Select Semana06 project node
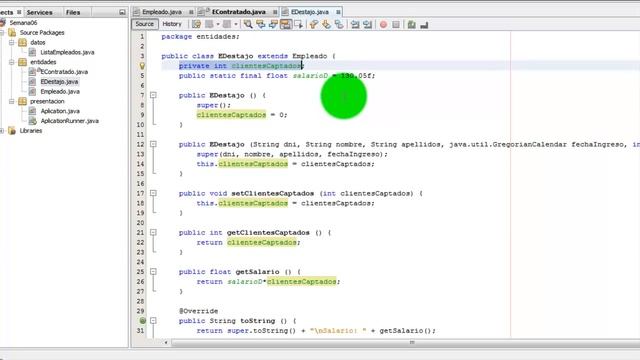 pos(23,23)
